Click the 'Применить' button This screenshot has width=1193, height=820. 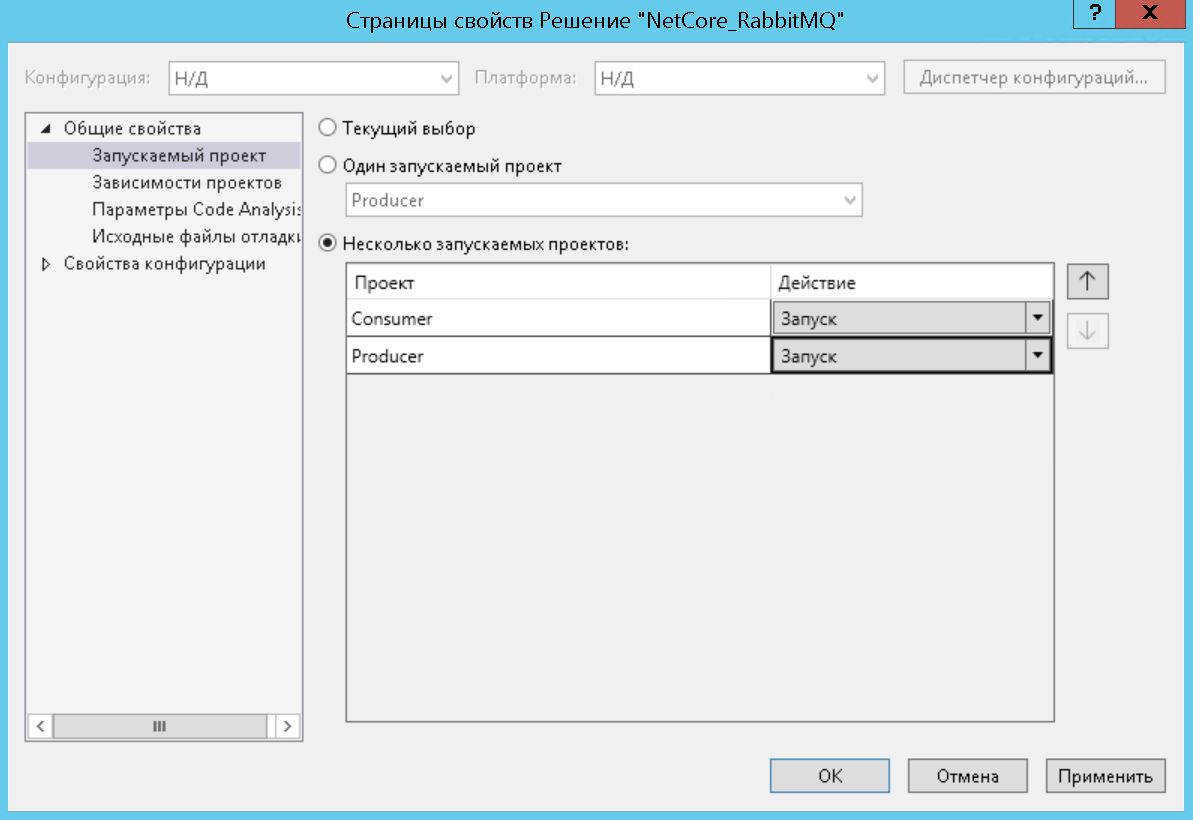[1105, 776]
